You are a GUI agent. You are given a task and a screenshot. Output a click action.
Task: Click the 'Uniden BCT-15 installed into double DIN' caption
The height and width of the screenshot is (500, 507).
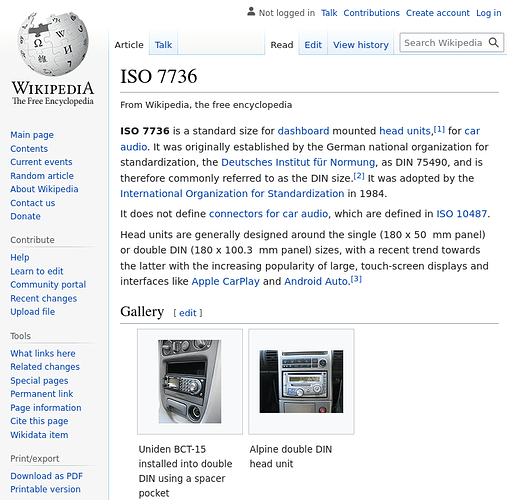tap(185, 471)
